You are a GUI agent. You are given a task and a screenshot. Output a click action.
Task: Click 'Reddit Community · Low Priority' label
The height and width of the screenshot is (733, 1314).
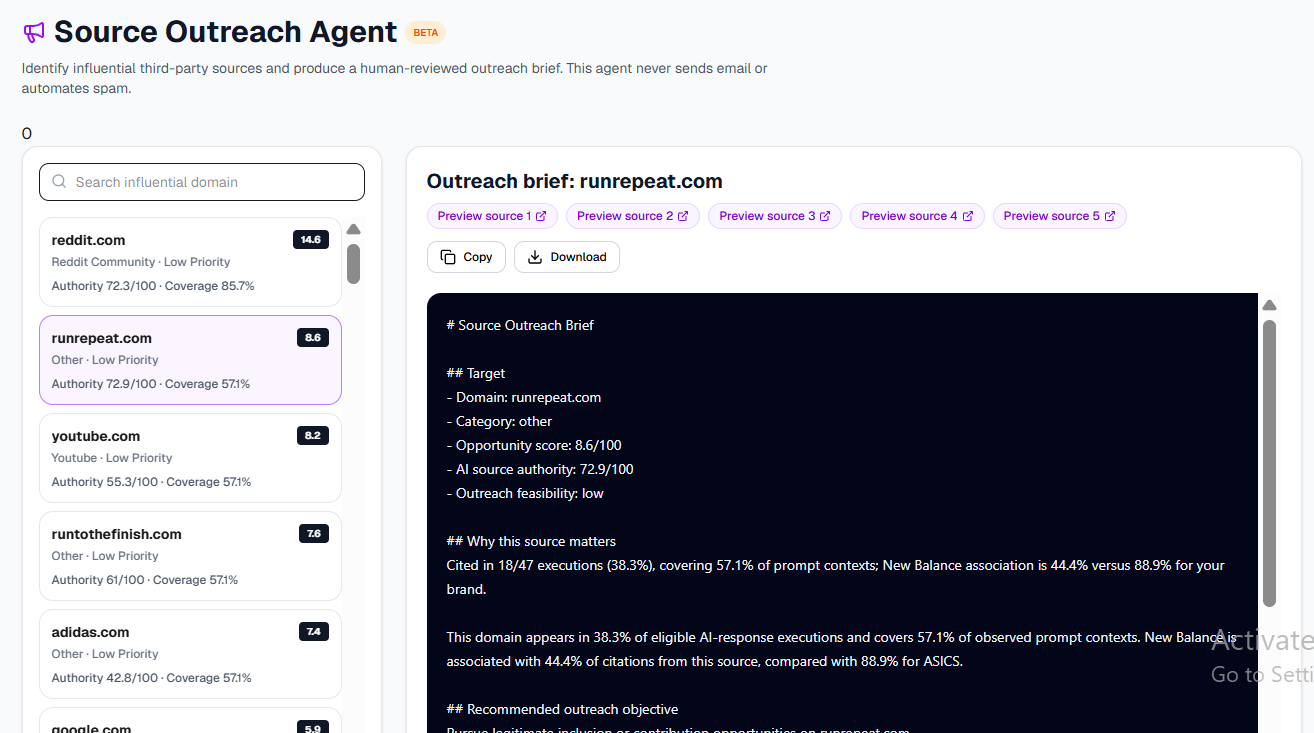click(141, 262)
